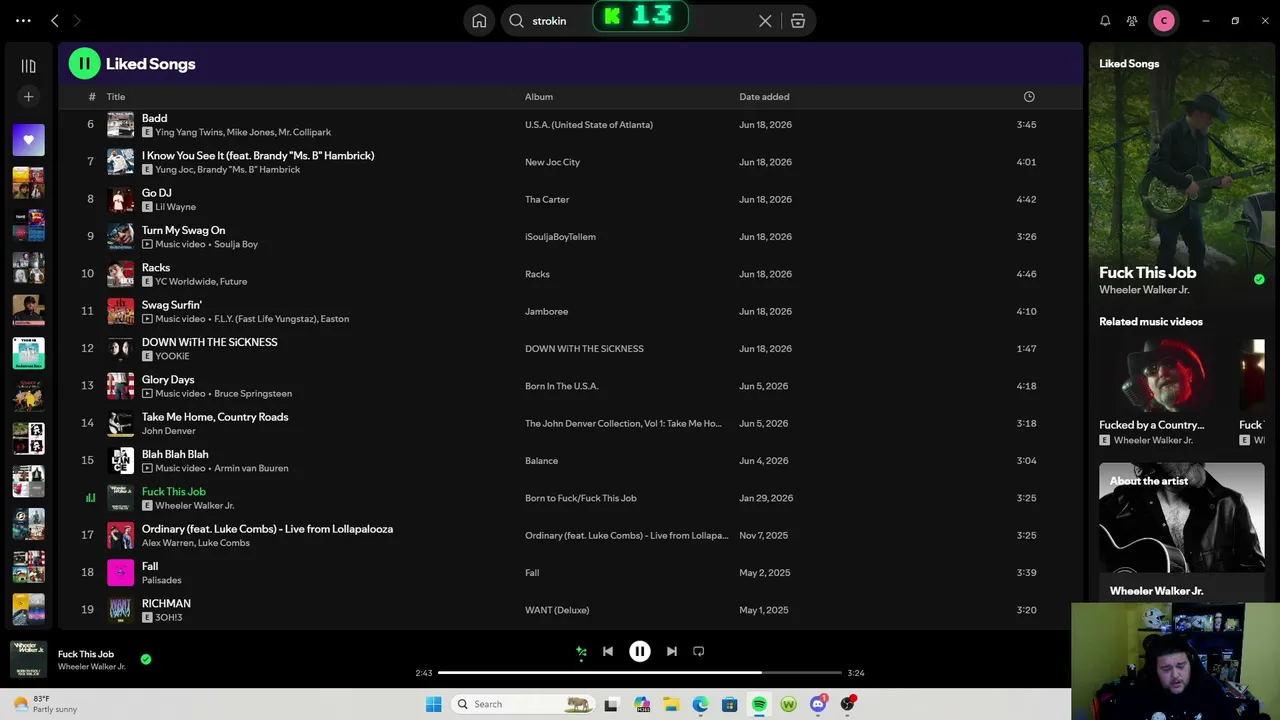Select the song Swag Surfin'
Viewport: 1280px width, 720px height.
click(172, 305)
